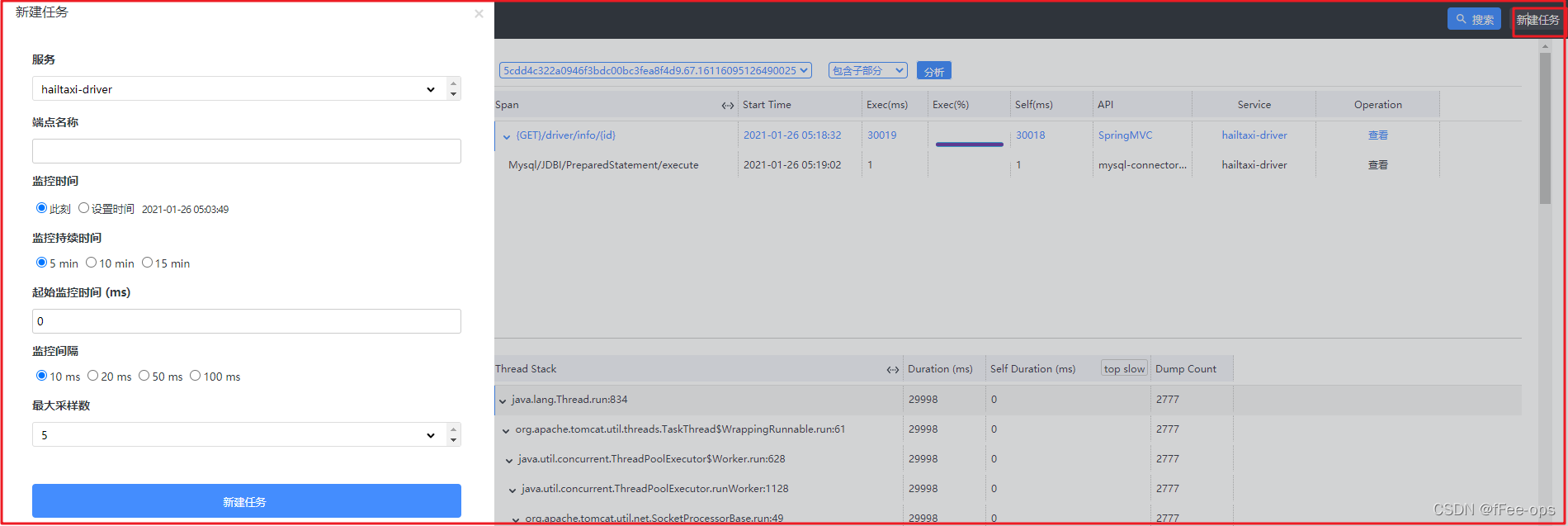
Task: Collapse java.lang.Thread.run:834 stack node
Action: click(x=502, y=400)
